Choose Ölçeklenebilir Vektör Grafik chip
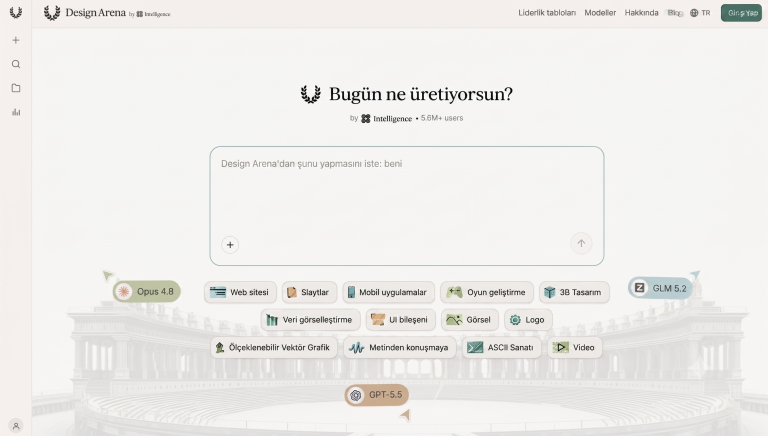The height and width of the screenshot is (436, 768). pyautogui.click(x=274, y=347)
